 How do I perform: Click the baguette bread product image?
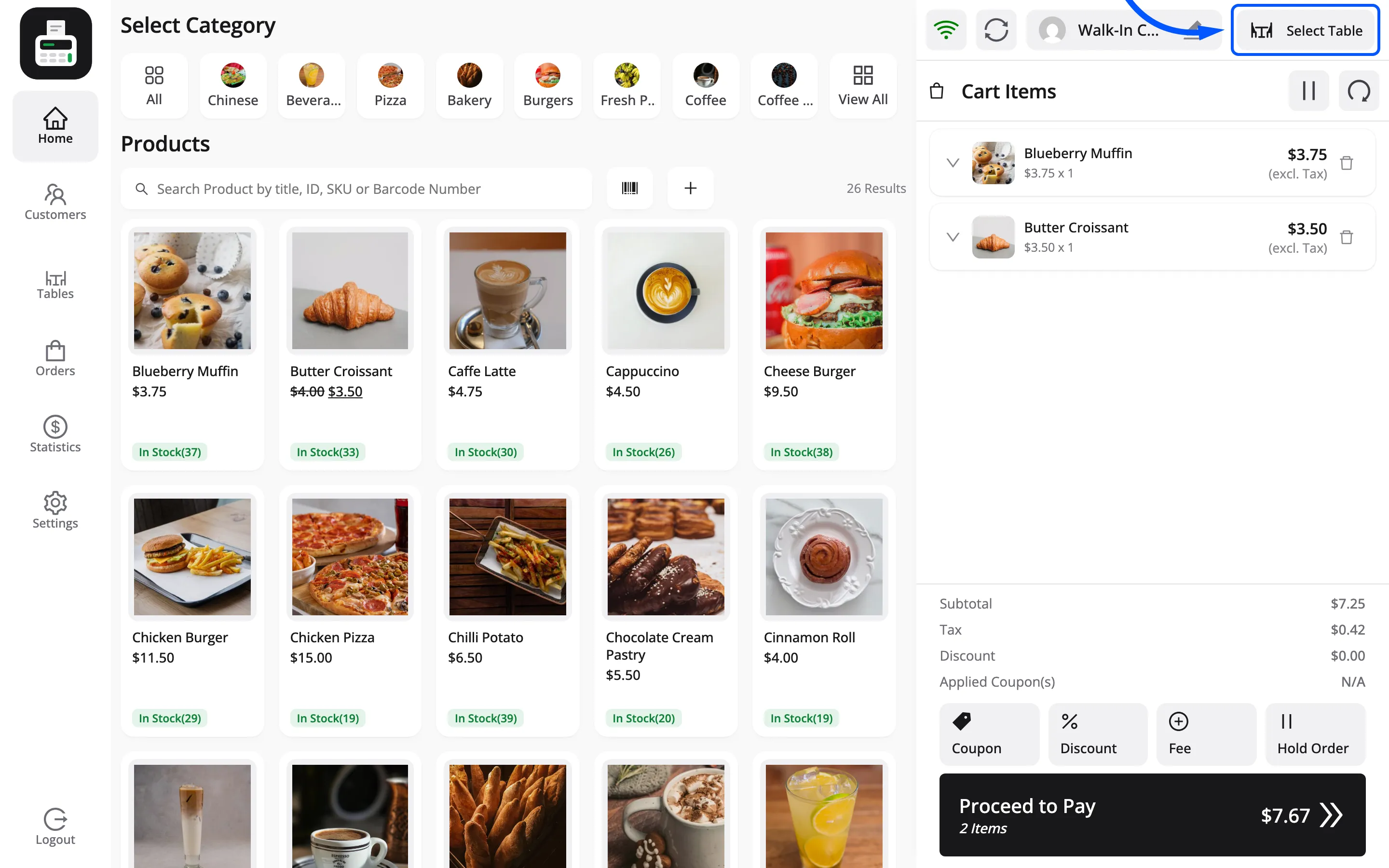(507, 816)
